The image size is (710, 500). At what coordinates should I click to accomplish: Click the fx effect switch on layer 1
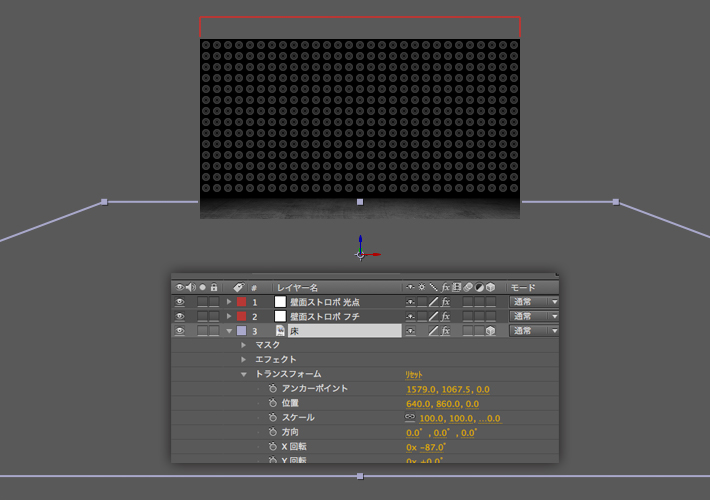[x=446, y=302]
